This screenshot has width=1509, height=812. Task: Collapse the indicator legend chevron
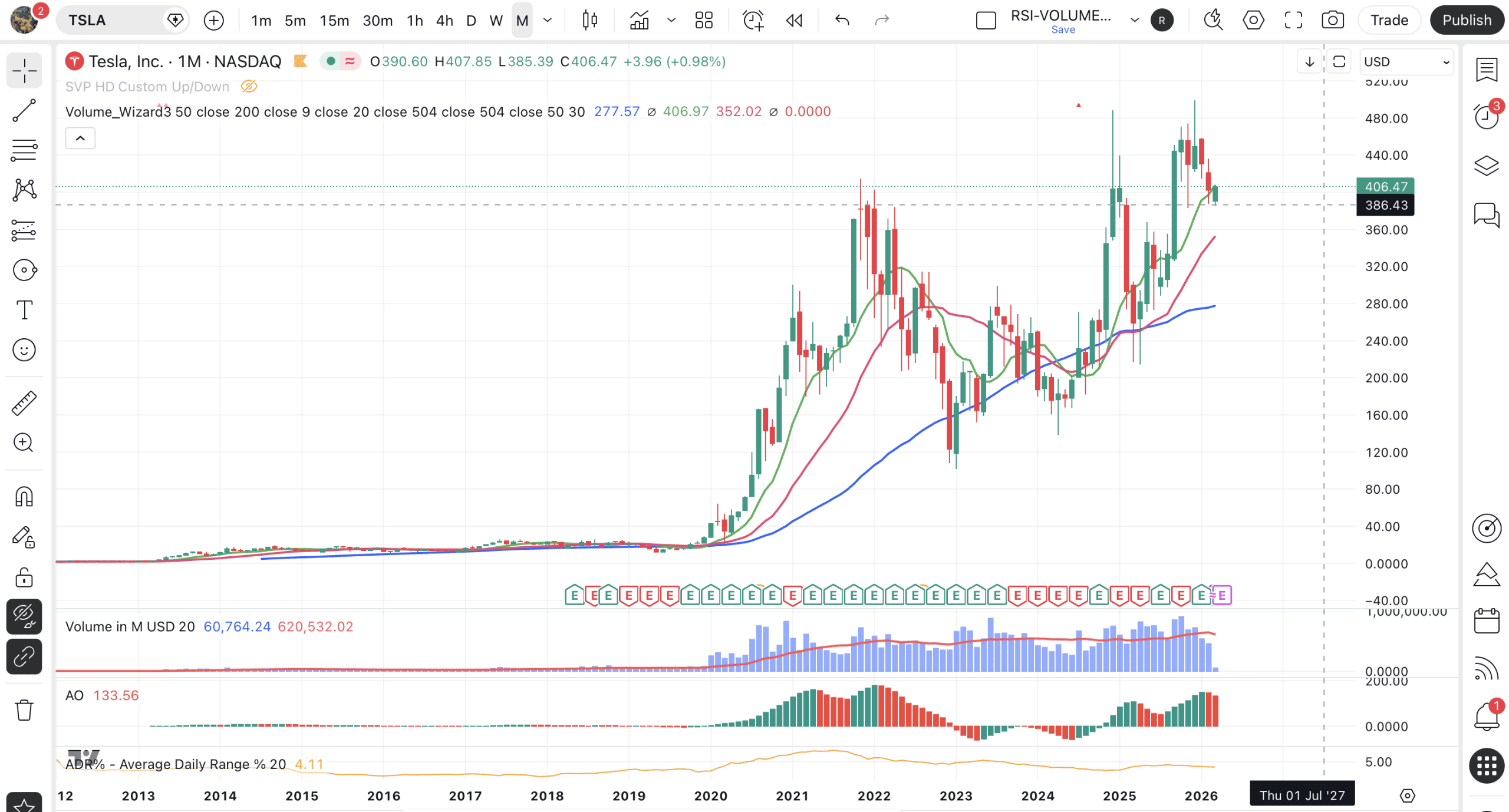pos(80,138)
